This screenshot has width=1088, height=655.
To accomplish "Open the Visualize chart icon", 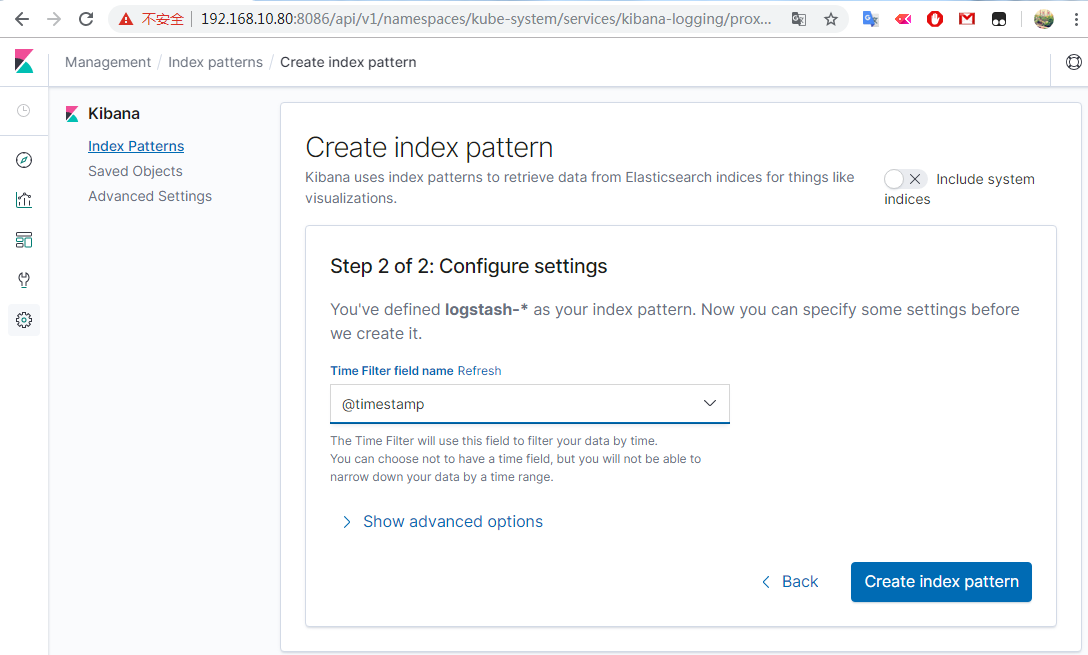I will tap(24, 200).
